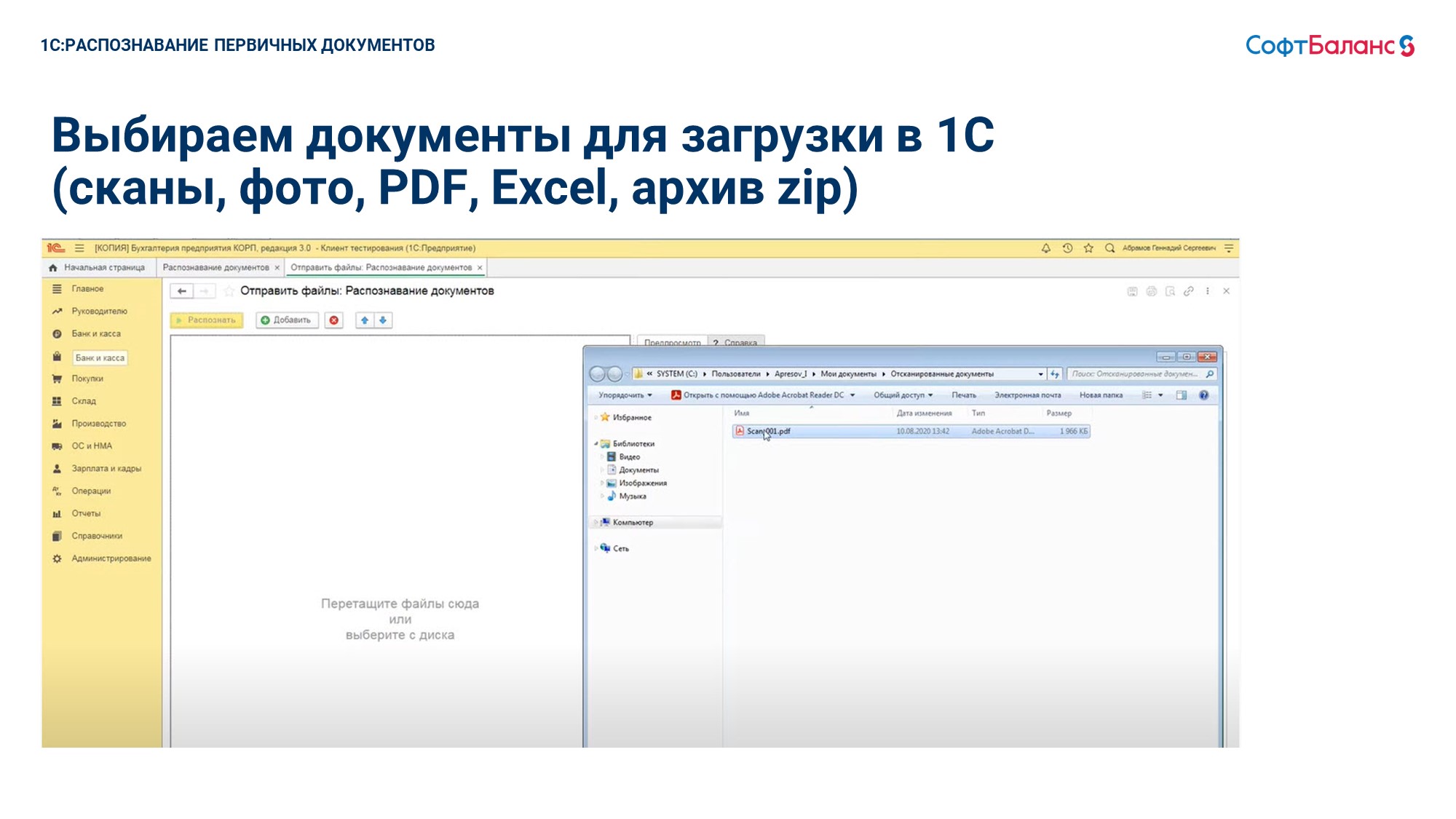Viewport: 1456px width, 819px height.
Task: Open the history clock icon
Action: pyautogui.click(x=1067, y=248)
